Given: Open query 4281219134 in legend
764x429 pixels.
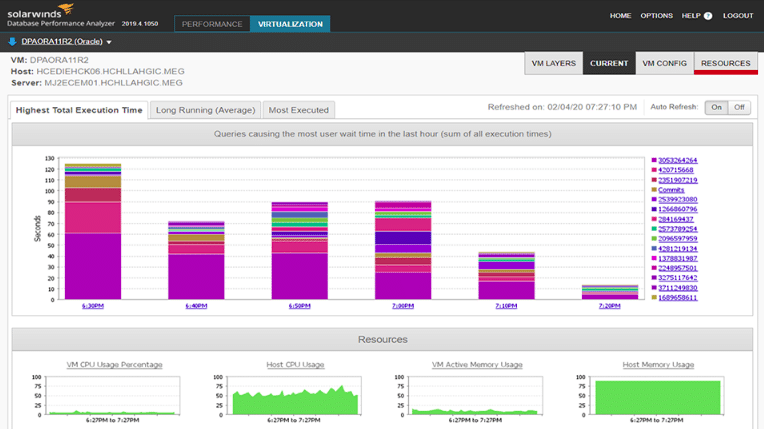Looking at the screenshot, I should 677,249.
